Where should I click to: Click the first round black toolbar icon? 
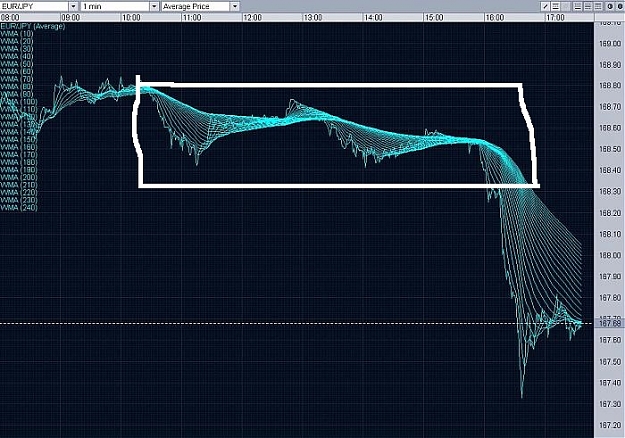pos(610,6)
